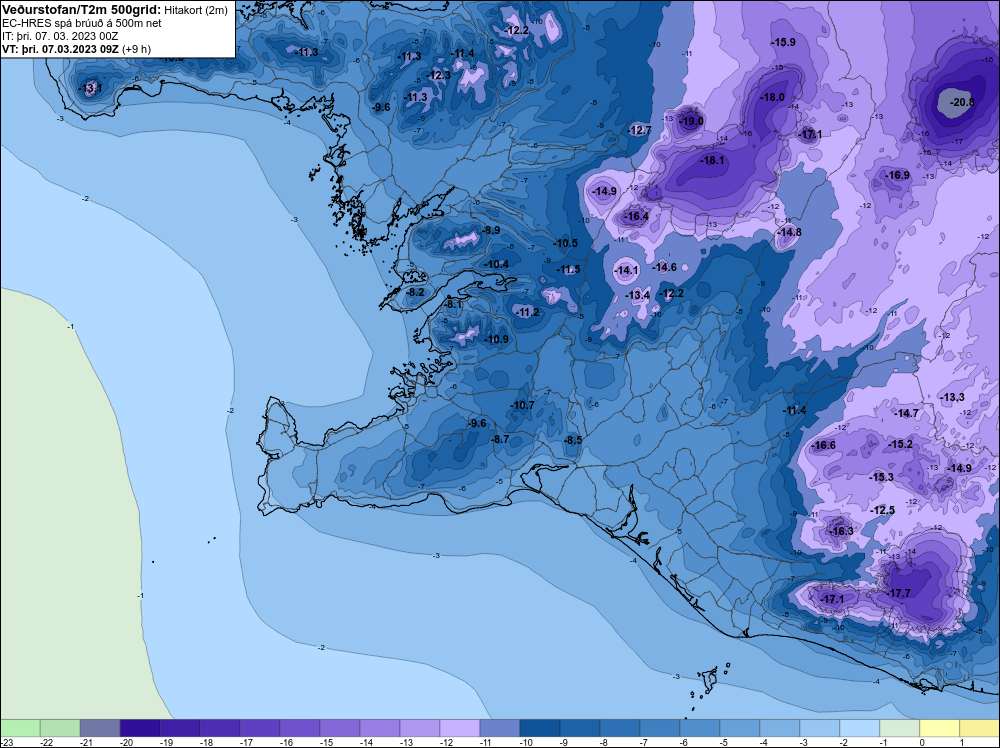
Task: Select the legend swatch labeled 0
Action: point(939,728)
